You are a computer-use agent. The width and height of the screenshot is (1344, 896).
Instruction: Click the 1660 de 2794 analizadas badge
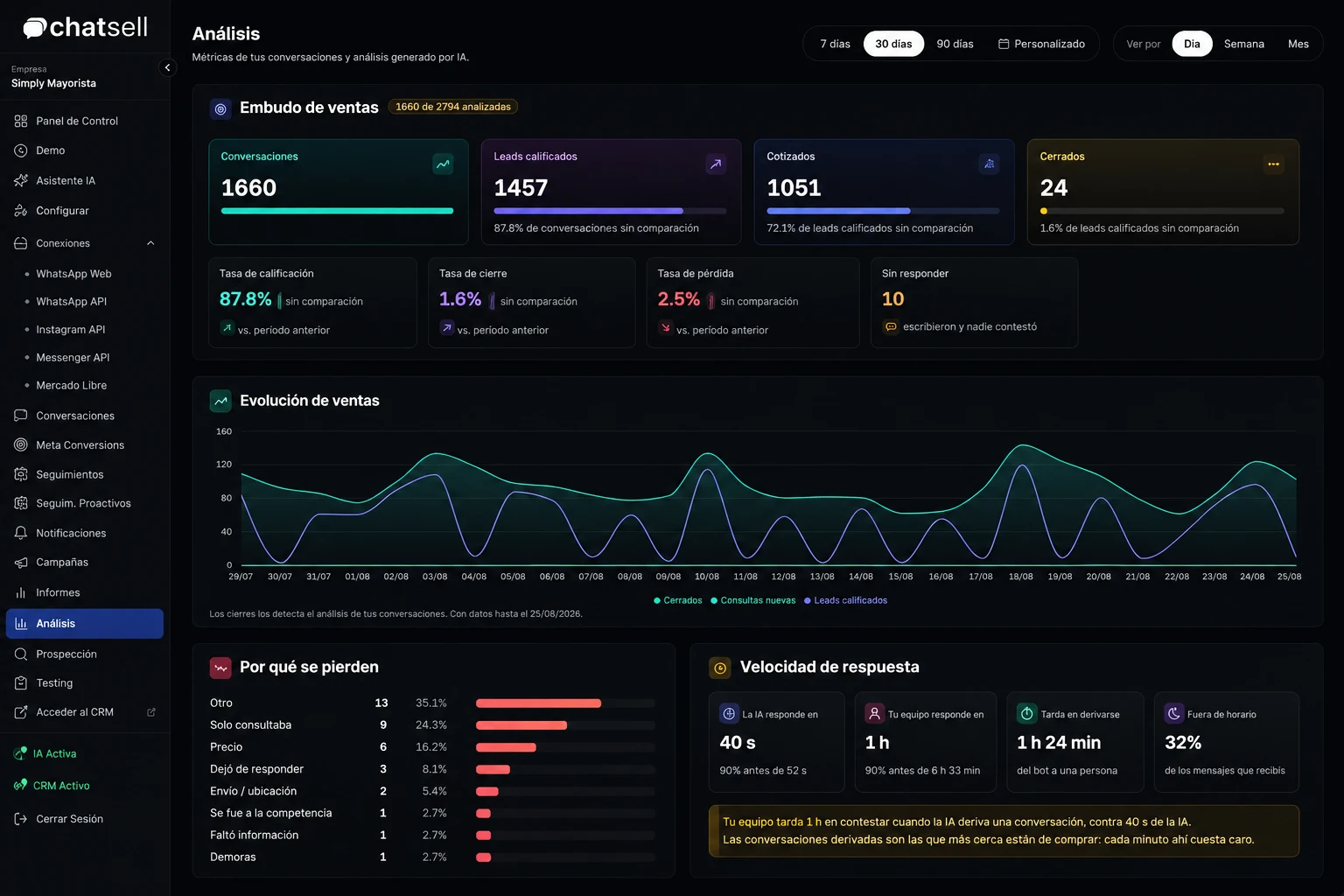tap(452, 107)
